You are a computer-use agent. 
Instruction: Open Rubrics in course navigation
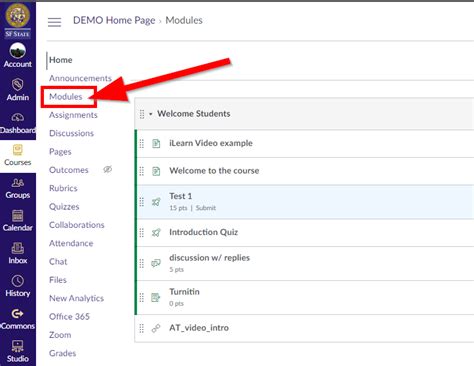[63, 188]
